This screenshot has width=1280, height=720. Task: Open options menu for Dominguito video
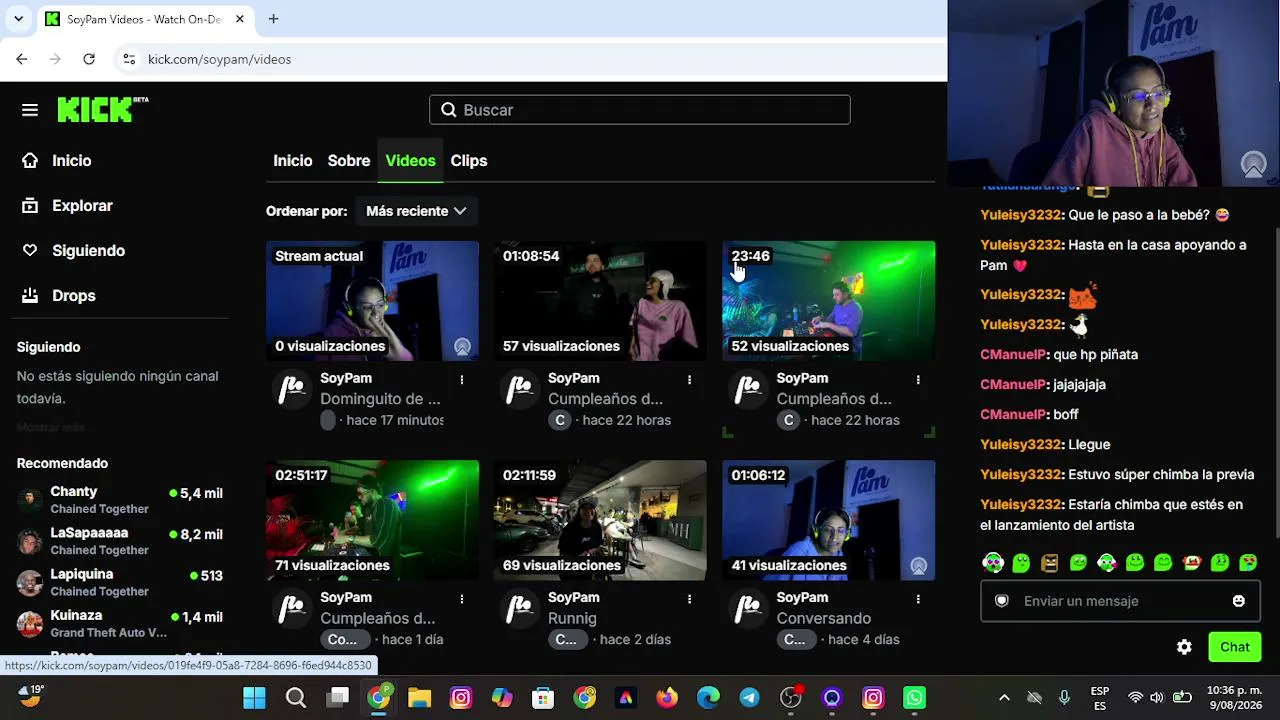pos(461,380)
